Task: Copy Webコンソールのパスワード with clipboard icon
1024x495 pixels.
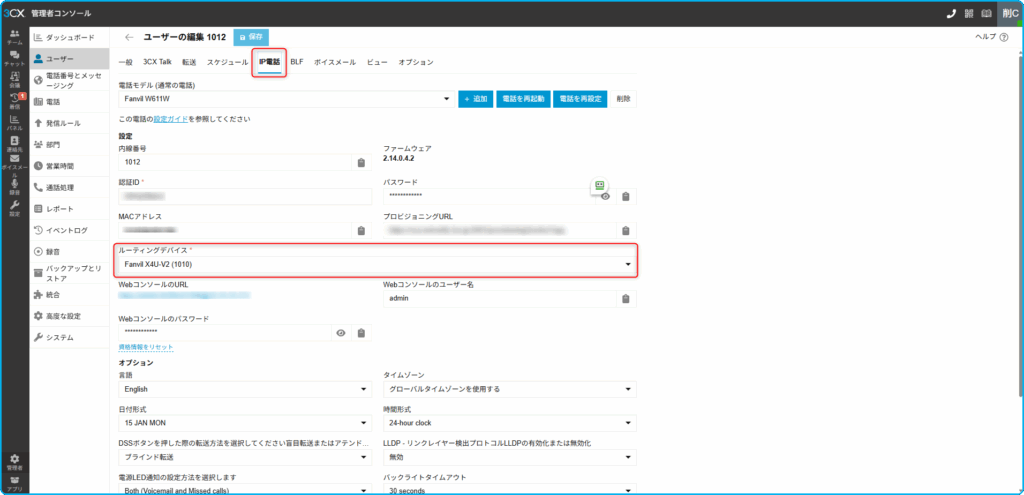Action: coord(361,333)
